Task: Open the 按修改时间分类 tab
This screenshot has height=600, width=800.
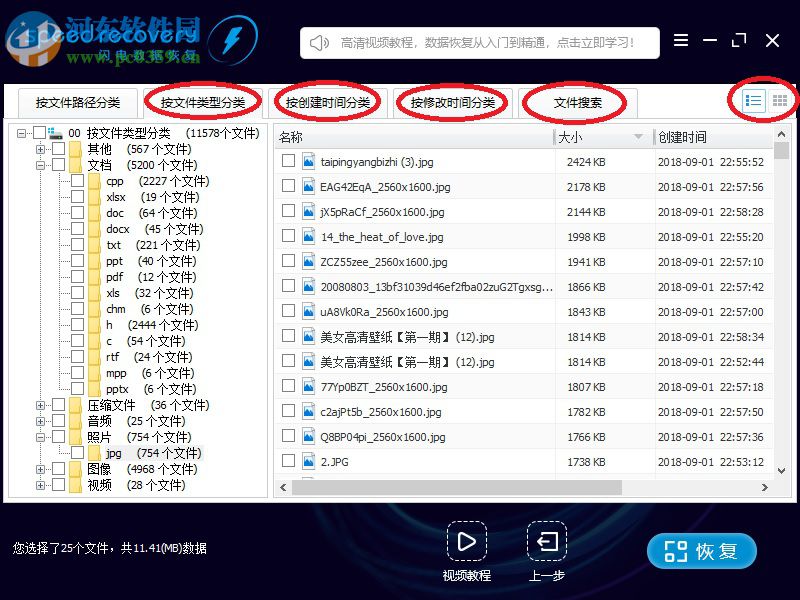Action: pos(453,103)
